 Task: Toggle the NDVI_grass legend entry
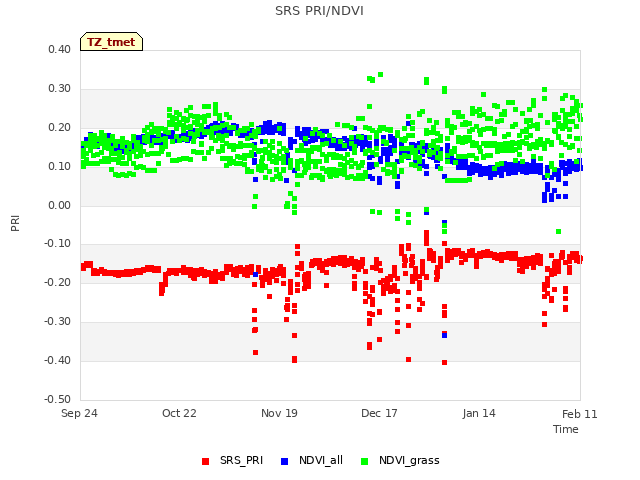[x=400, y=460]
